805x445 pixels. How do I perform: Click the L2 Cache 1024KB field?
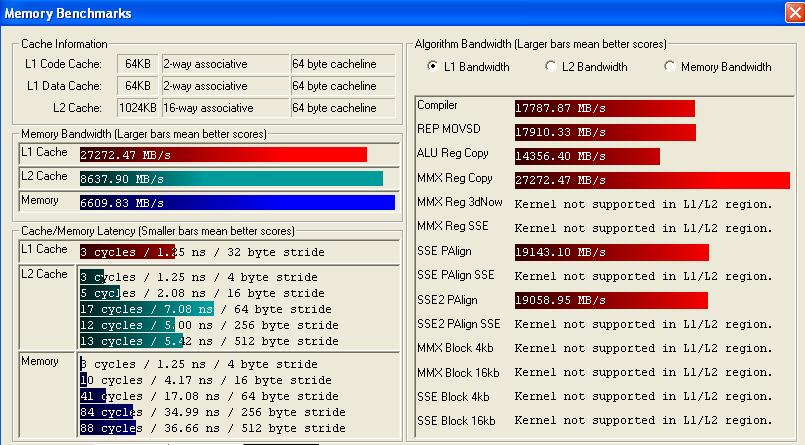point(138,108)
